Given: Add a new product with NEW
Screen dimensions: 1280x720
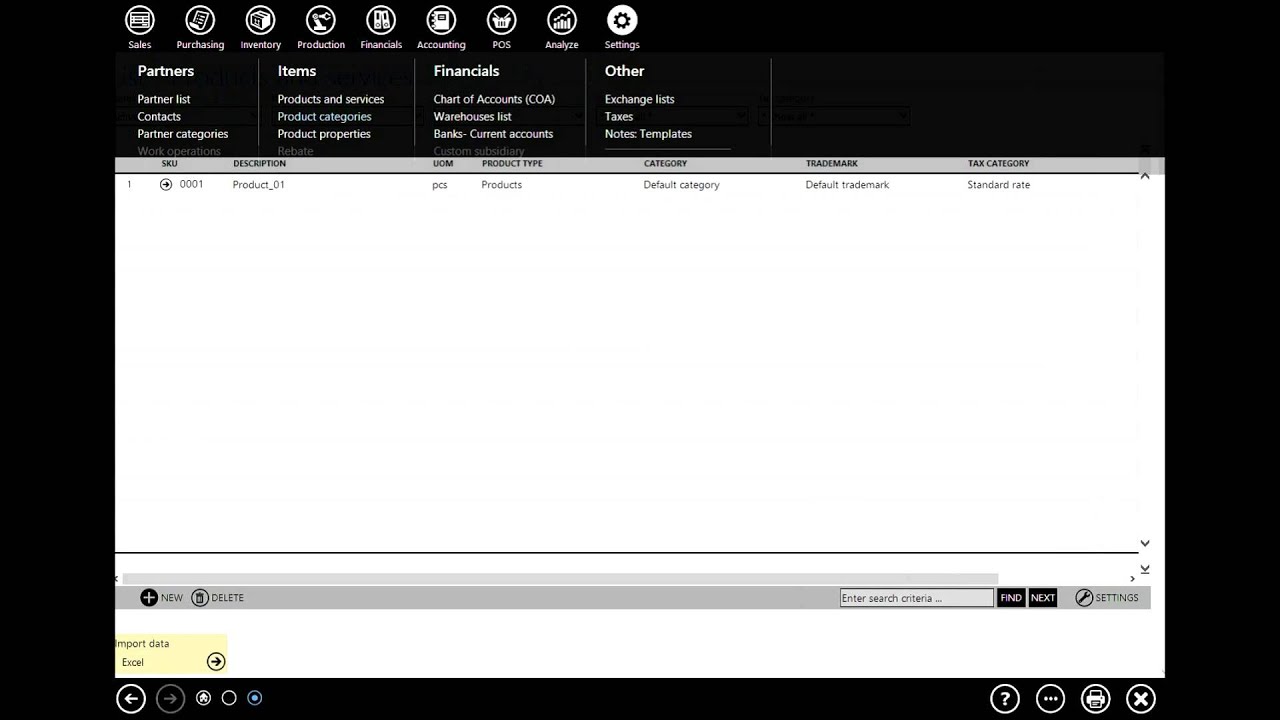Looking at the screenshot, I should [161, 598].
